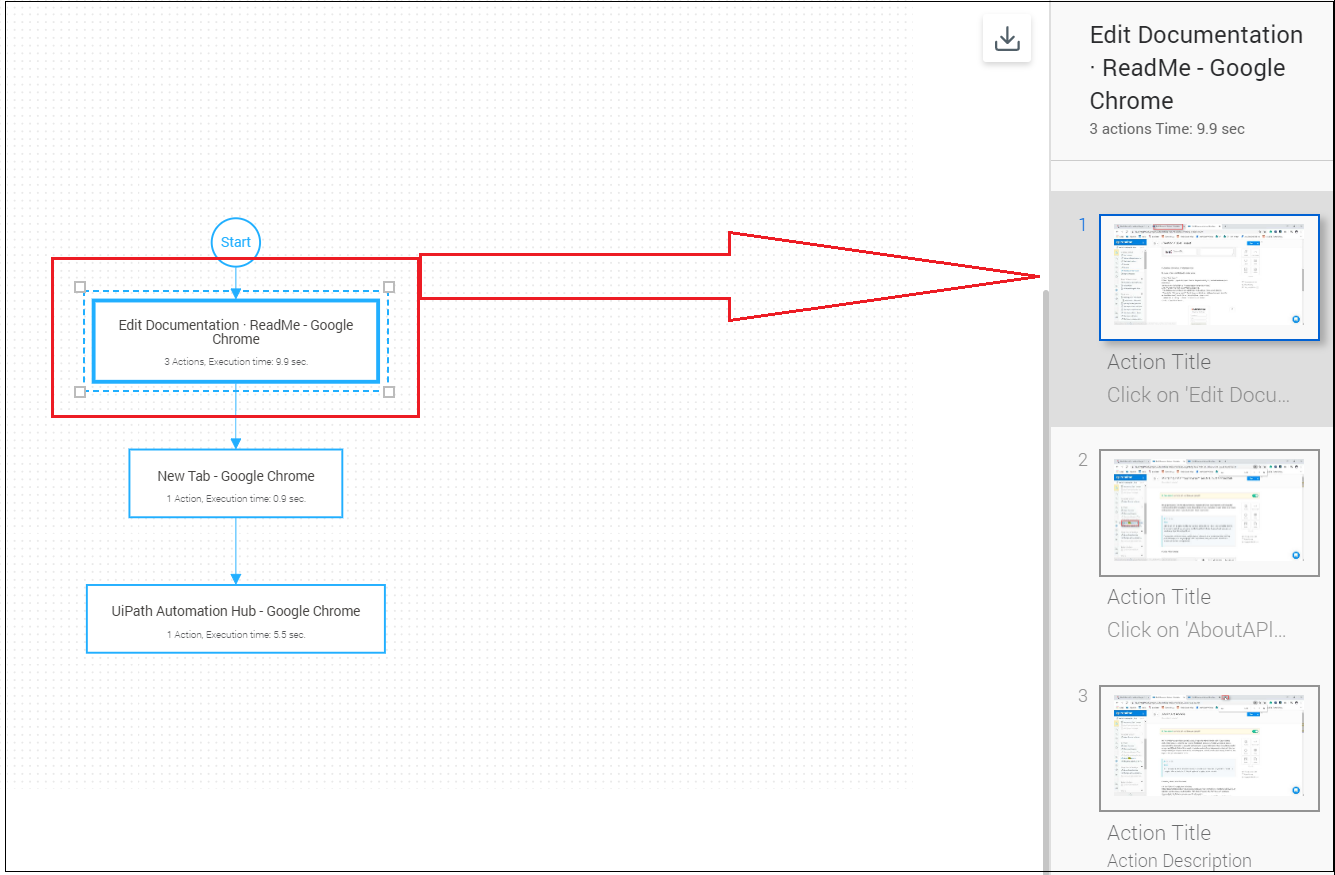
Task: Click the 'Click on Edit Docu...' description
Action: point(1198,395)
